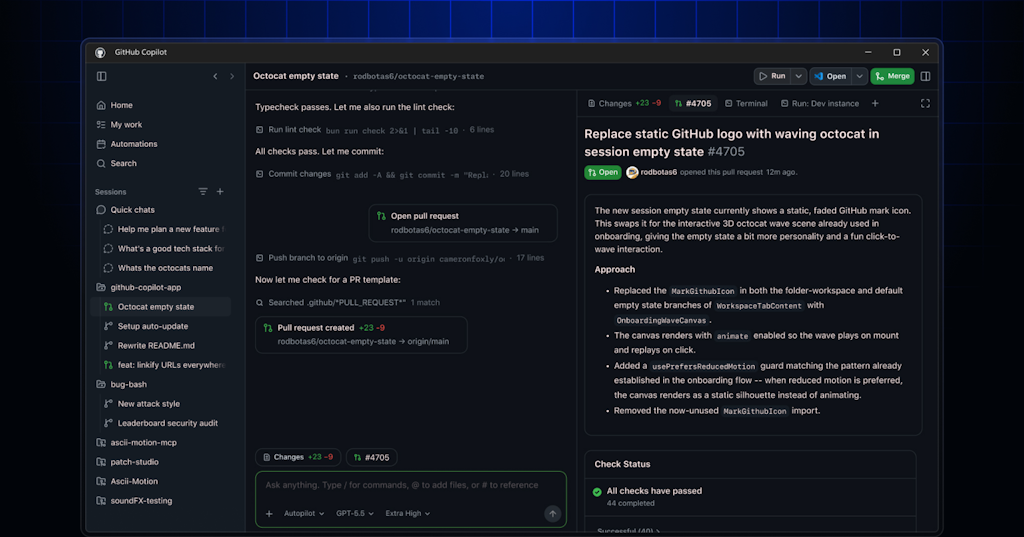This screenshot has height=537, width=1024.
Task: Open the GPT-5.5 model dropdown
Action: [x=355, y=513]
